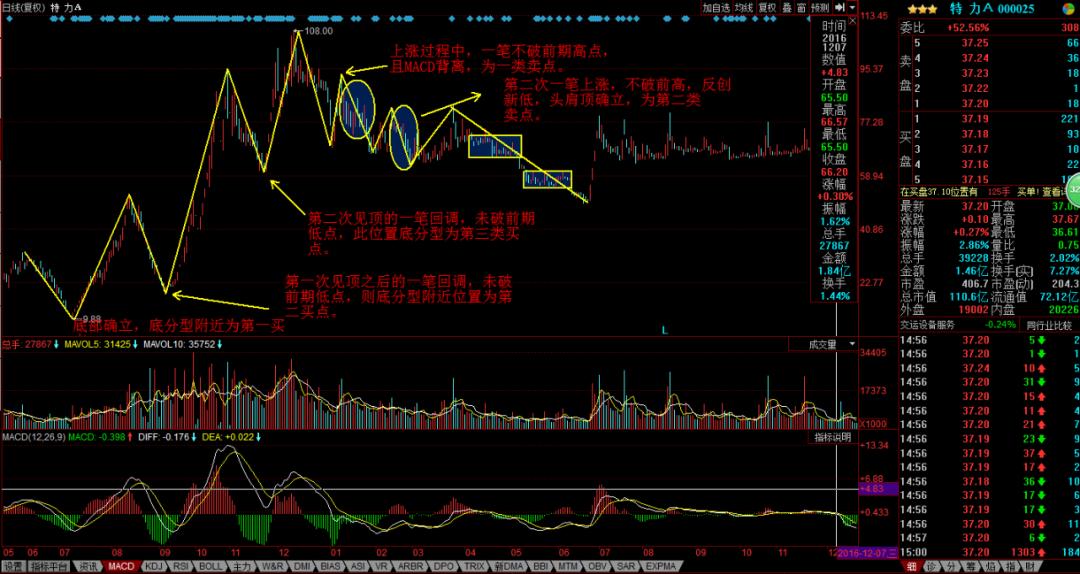Select the BIAS indicator tab

point(331,566)
